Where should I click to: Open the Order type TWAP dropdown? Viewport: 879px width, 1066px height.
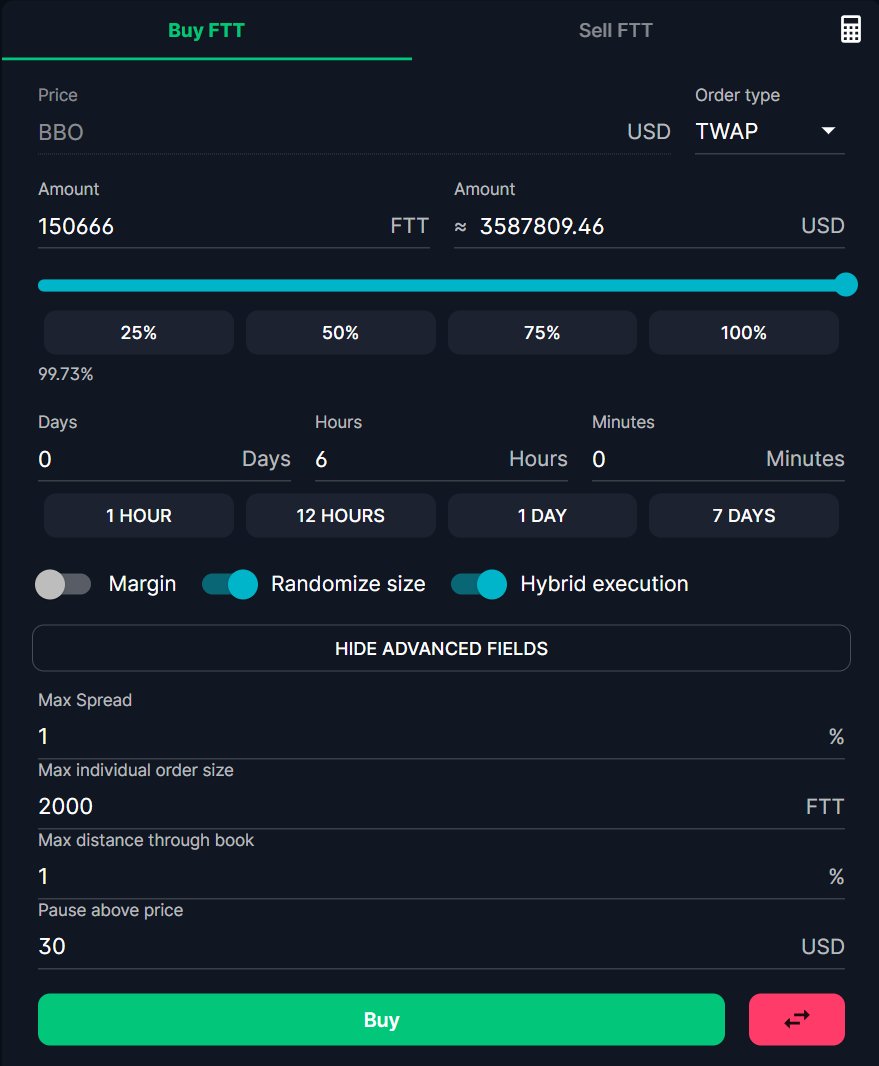click(770, 131)
